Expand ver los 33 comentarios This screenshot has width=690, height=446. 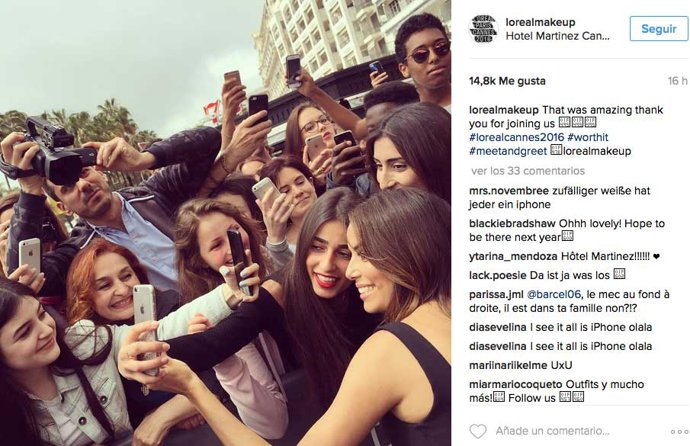[x=528, y=171]
